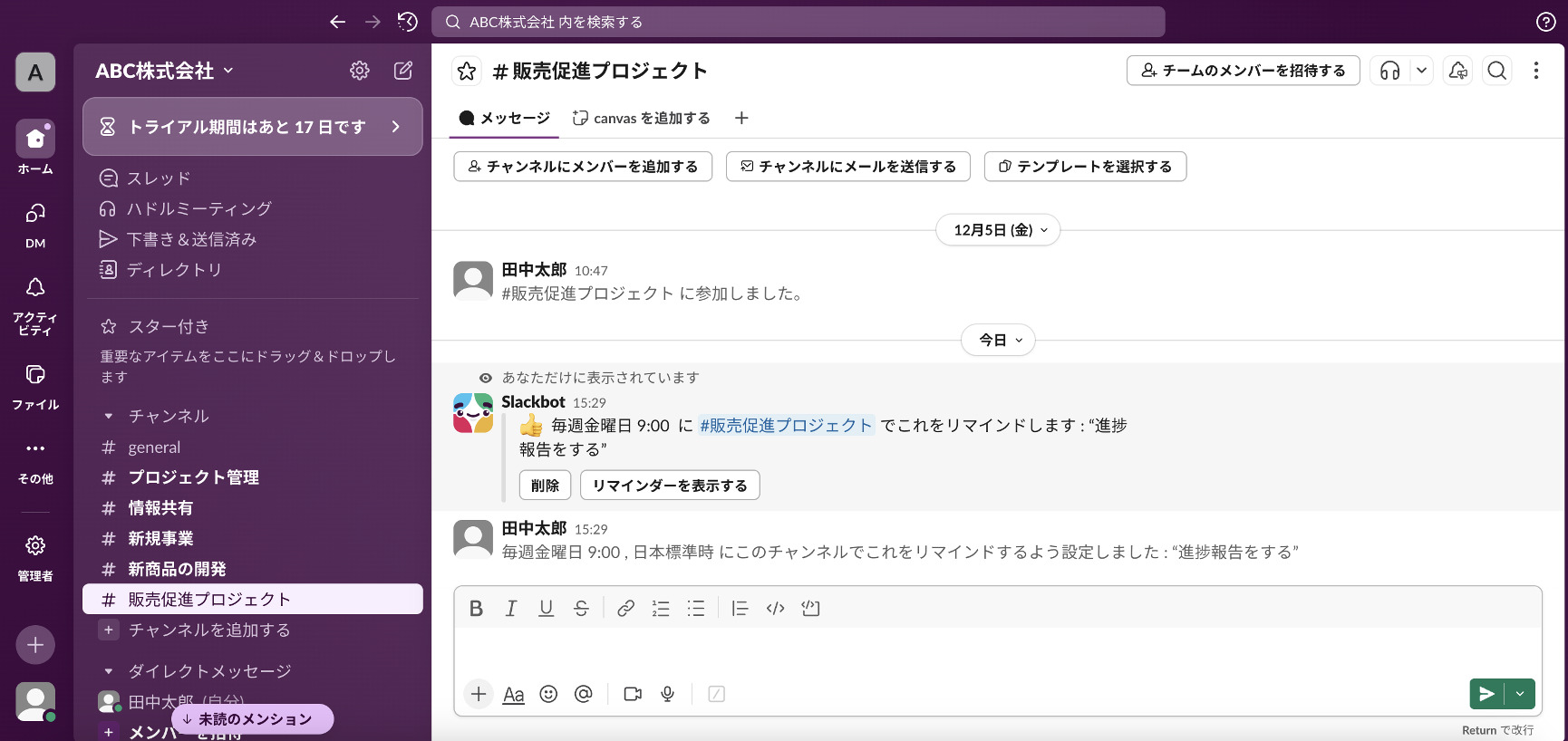Open the help question mark icon
The height and width of the screenshot is (741, 1568).
point(1546,22)
